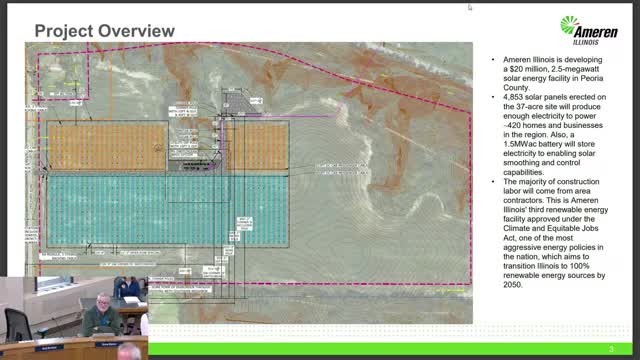Click the white callout label inside teal array
This screenshot has height=360, width=640.
(x=244, y=224)
